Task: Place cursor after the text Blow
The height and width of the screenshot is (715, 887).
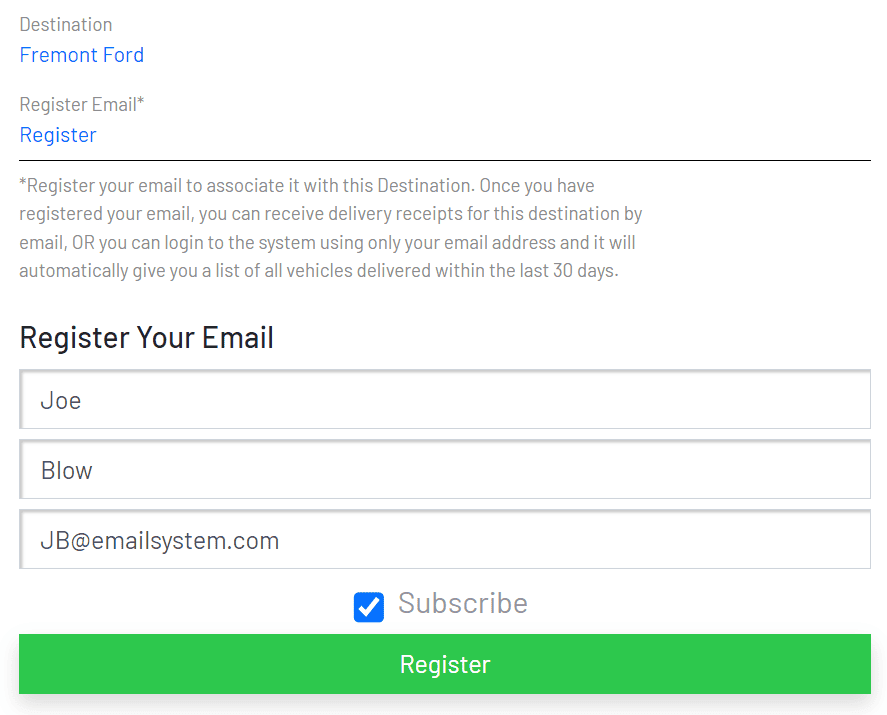Action: click(x=94, y=470)
